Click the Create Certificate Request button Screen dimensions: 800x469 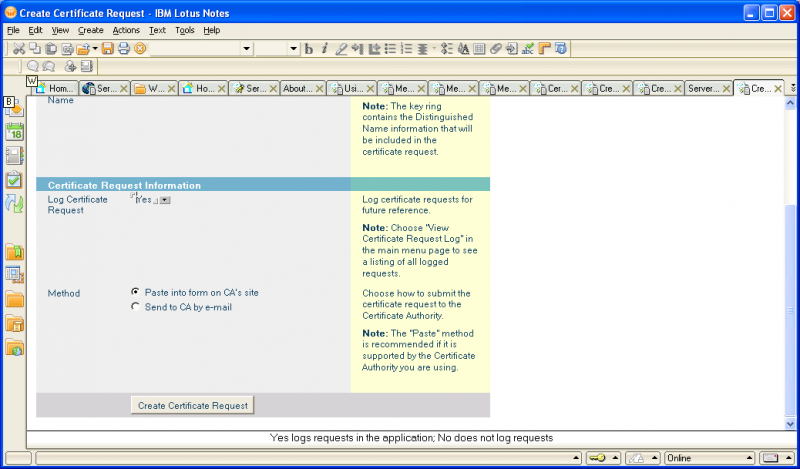[x=193, y=405]
